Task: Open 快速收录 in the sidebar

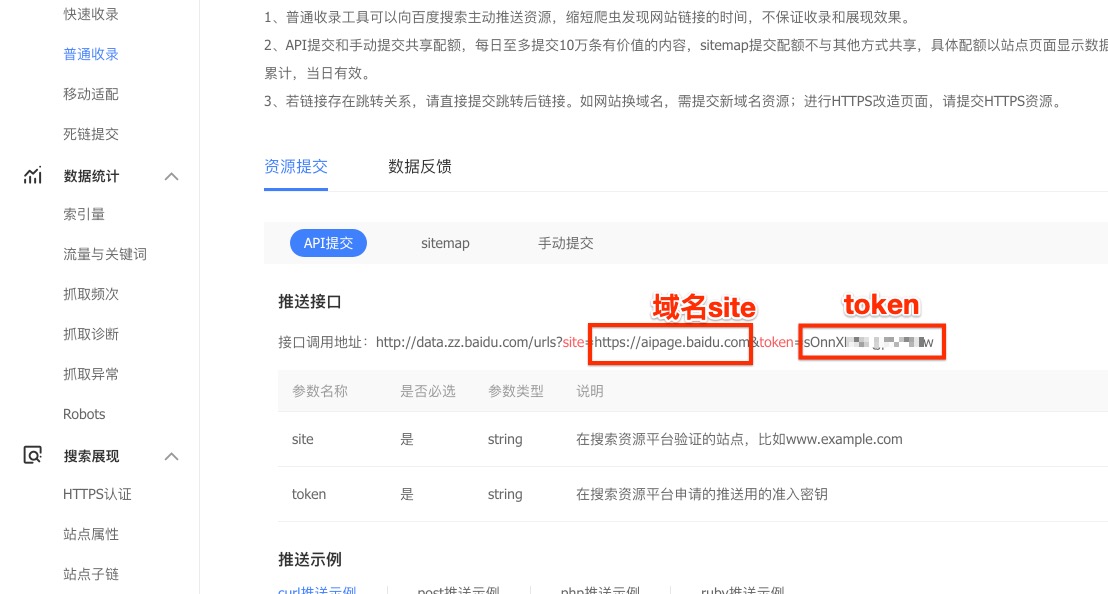Action: [91, 14]
